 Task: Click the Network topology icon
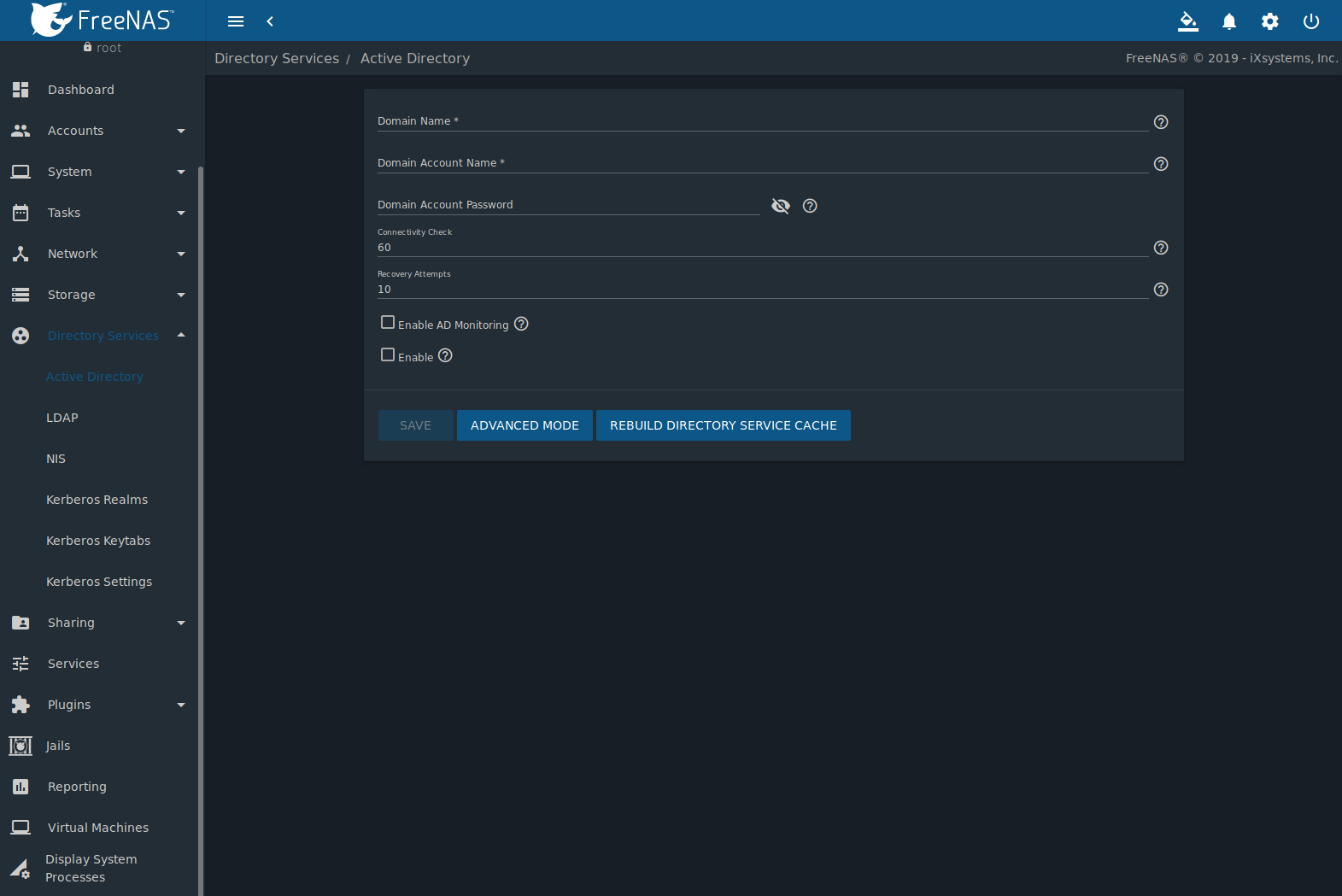coord(21,254)
